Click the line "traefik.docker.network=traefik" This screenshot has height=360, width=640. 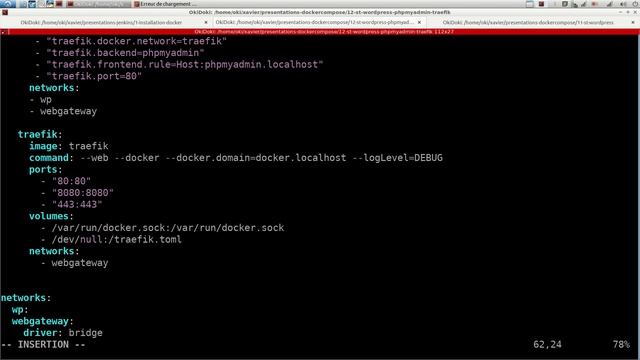[x=136, y=41]
